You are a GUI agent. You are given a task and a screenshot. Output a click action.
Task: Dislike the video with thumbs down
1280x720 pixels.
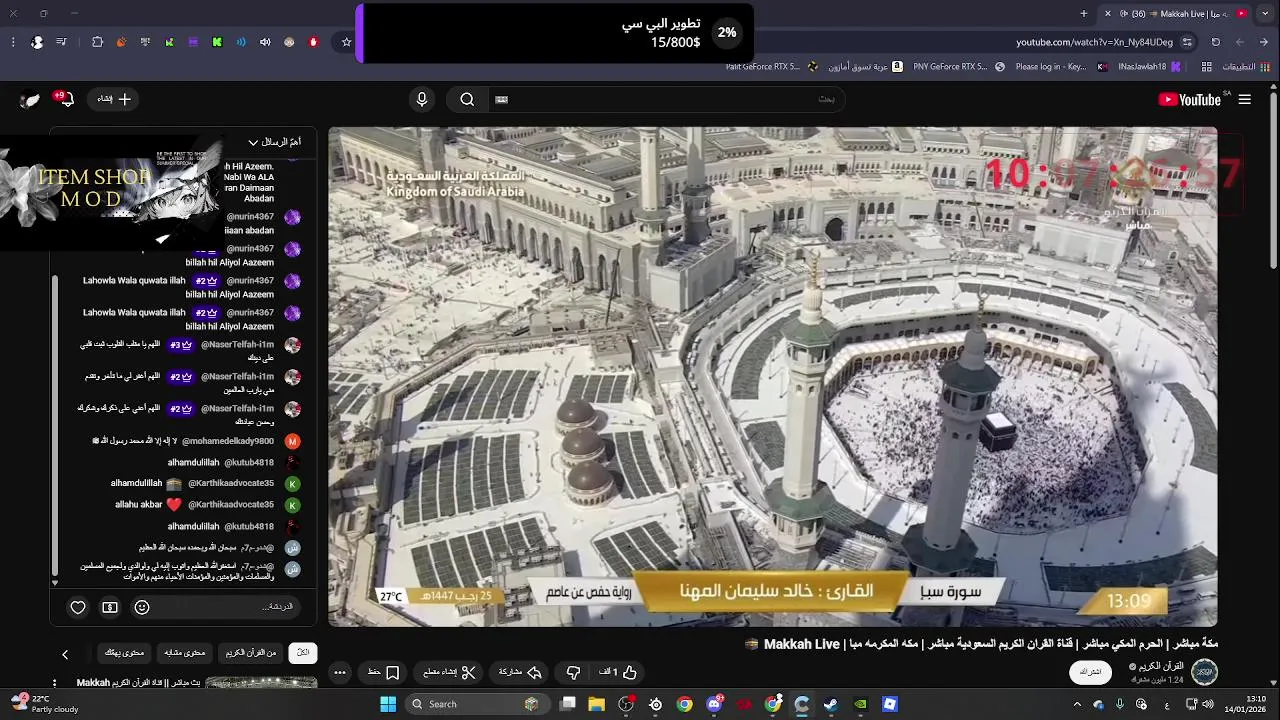tap(573, 672)
